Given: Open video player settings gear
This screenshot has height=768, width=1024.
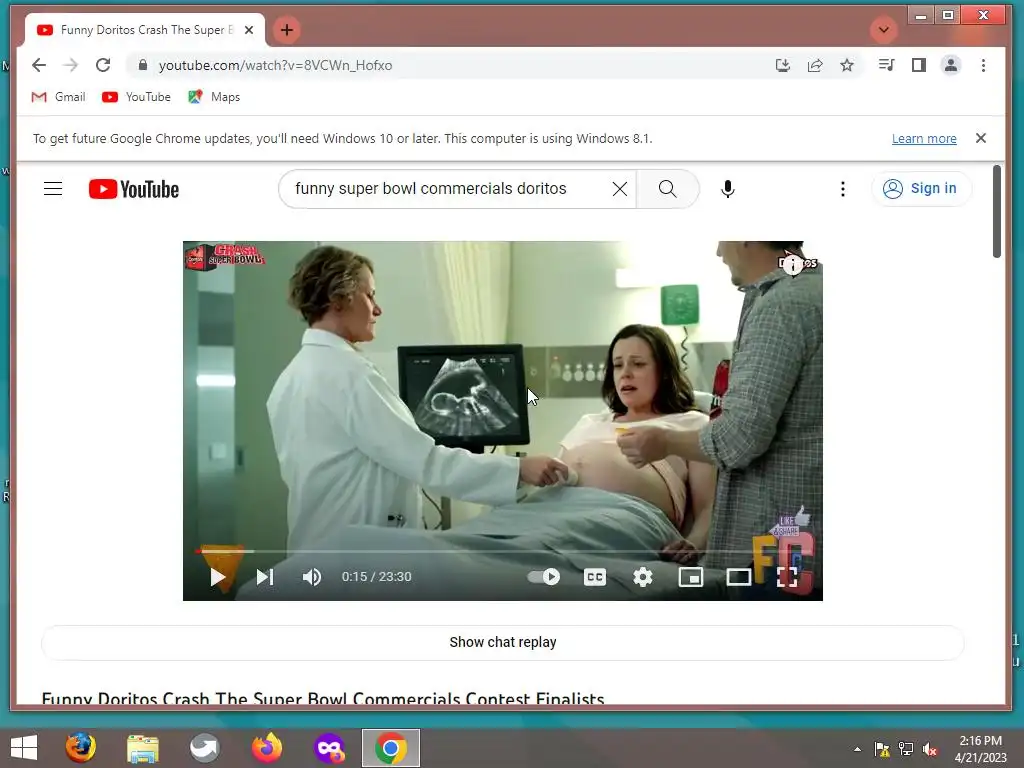Looking at the screenshot, I should point(643,577).
